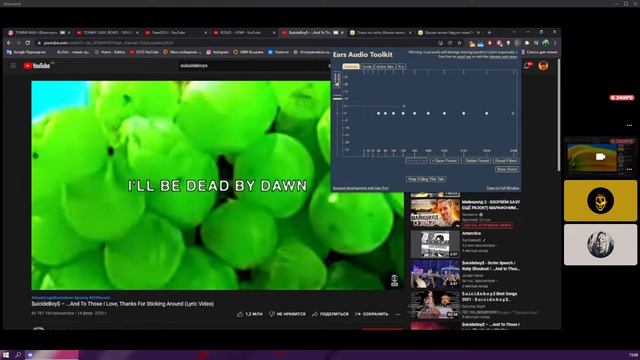Open the YouTube account avatar menu
The width and height of the screenshot is (640, 360).
pyautogui.click(x=543, y=66)
